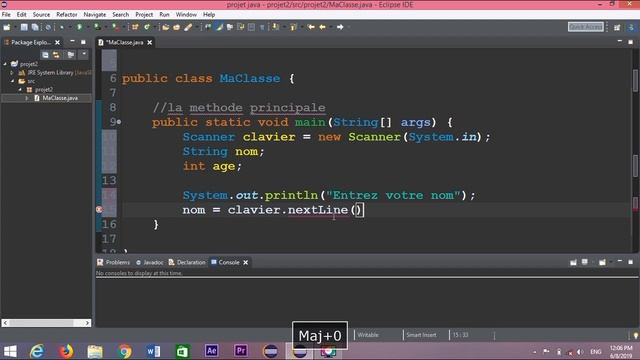Open Firefox from the taskbar
Screen dimensions: 640x360
click(66, 351)
